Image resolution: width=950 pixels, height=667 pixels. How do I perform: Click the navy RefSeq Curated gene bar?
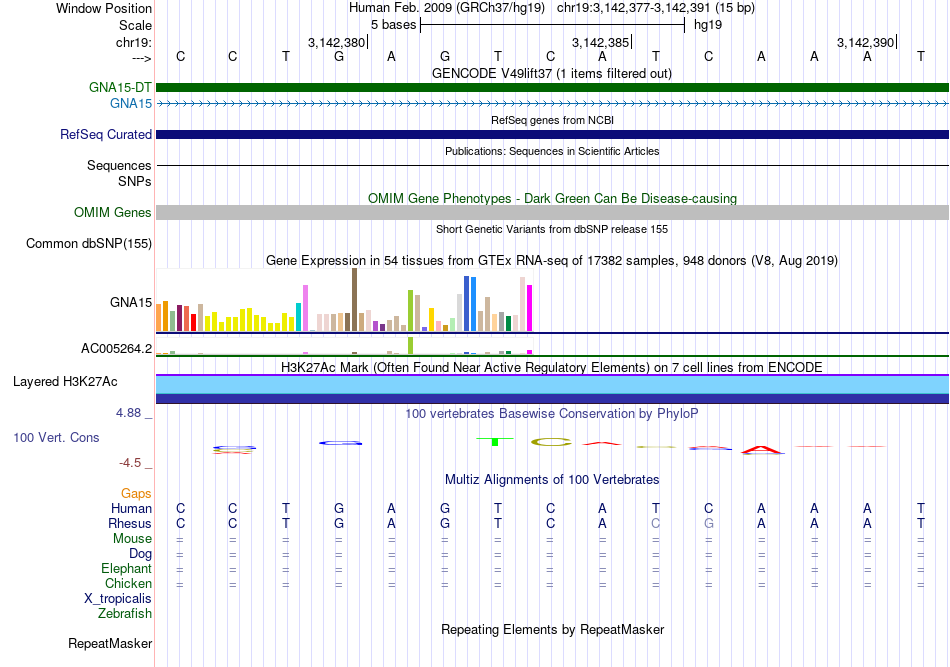coord(552,134)
